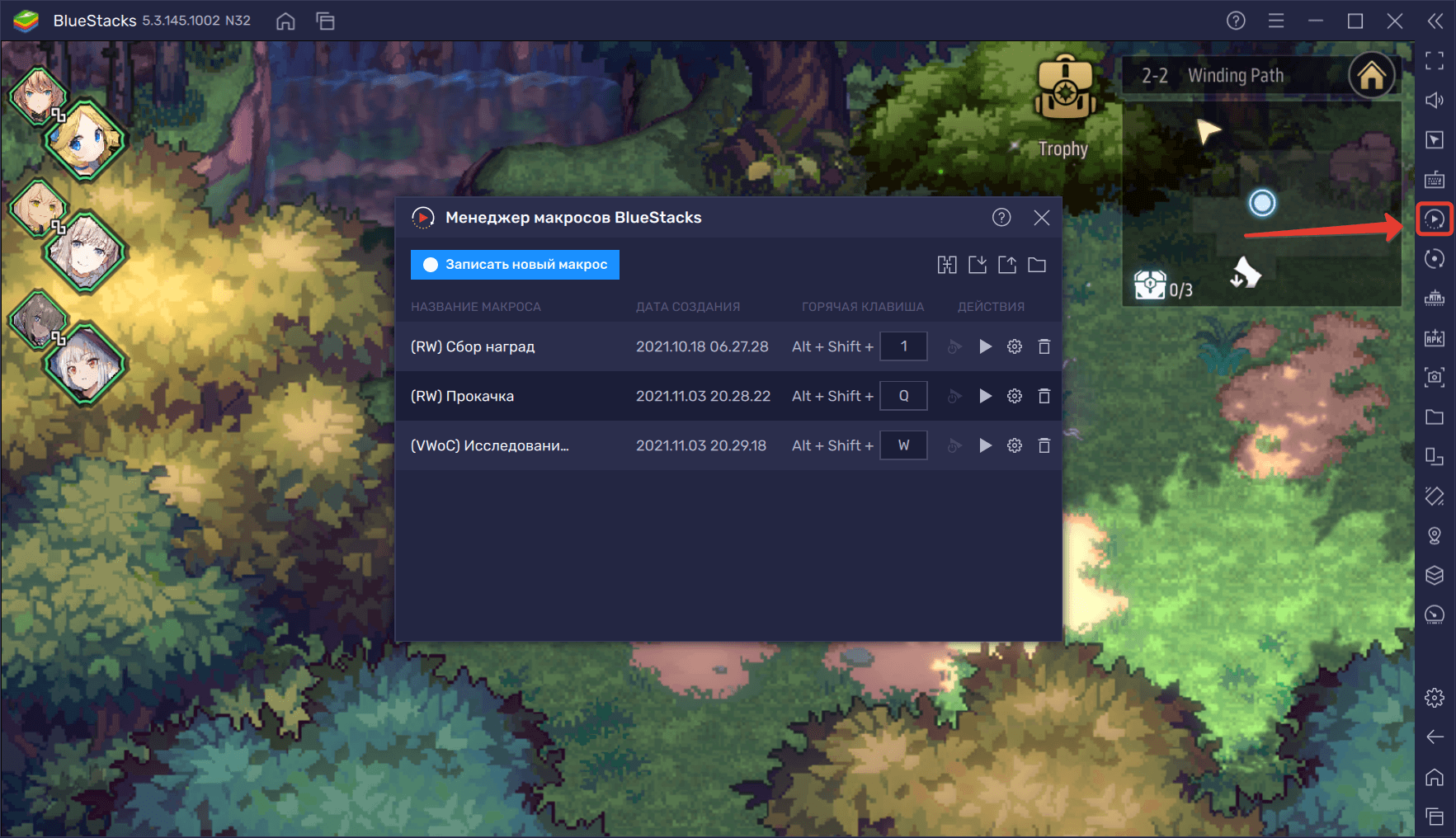Play the (RW) Прокачка macro
1456x838 pixels.
pos(985,396)
